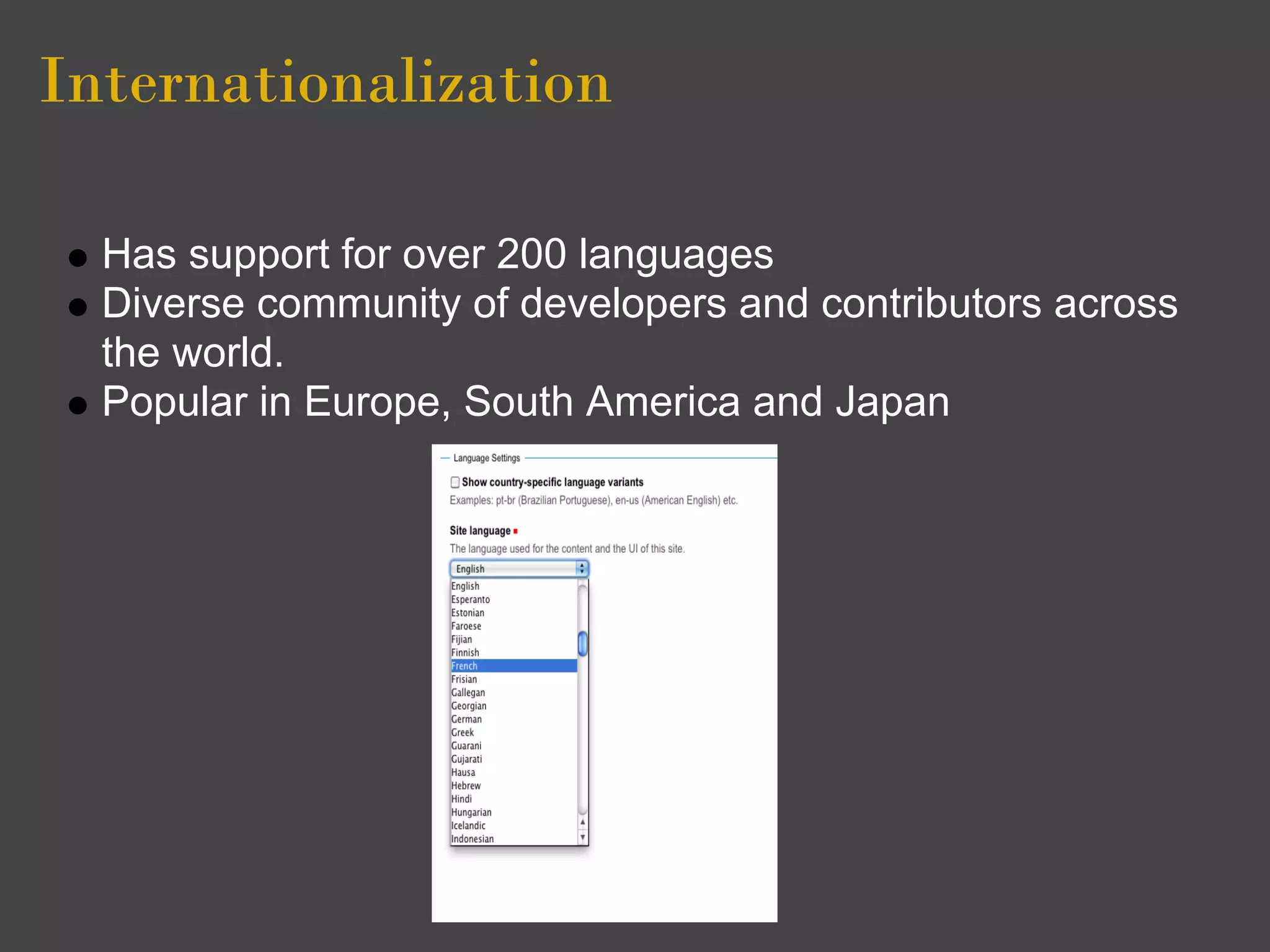This screenshot has width=1270, height=952.
Task: Click the scroll up arrow of language list
Action: (582, 822)
